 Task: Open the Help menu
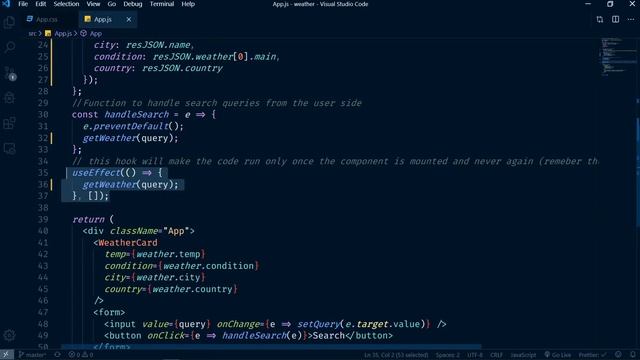(188, 4)
